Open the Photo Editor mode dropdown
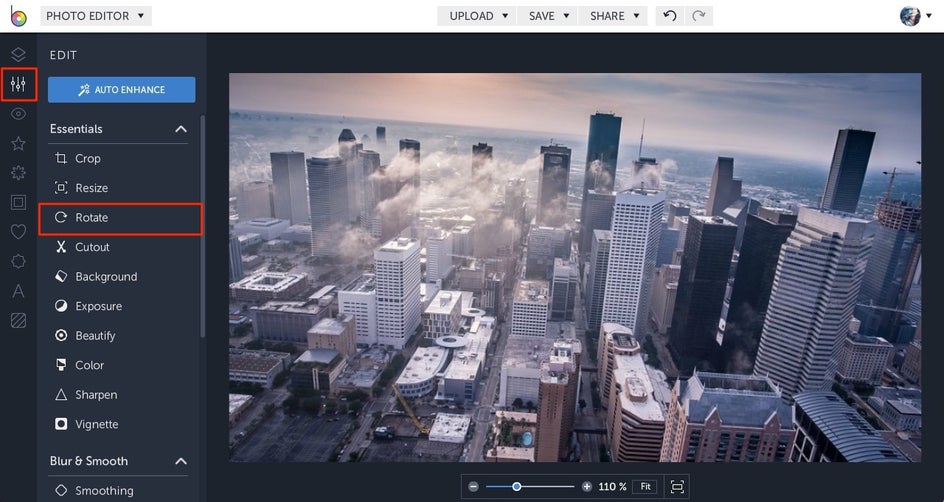The height and width of the screenshot is (502, 944). point(96,16)
